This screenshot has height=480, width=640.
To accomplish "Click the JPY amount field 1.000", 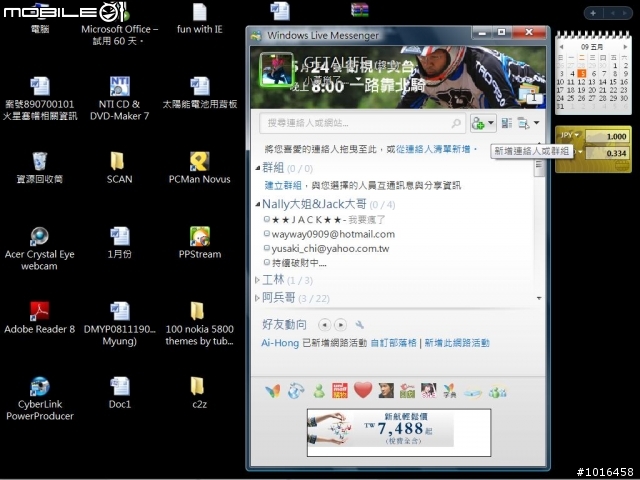I will tap(607, 136).
